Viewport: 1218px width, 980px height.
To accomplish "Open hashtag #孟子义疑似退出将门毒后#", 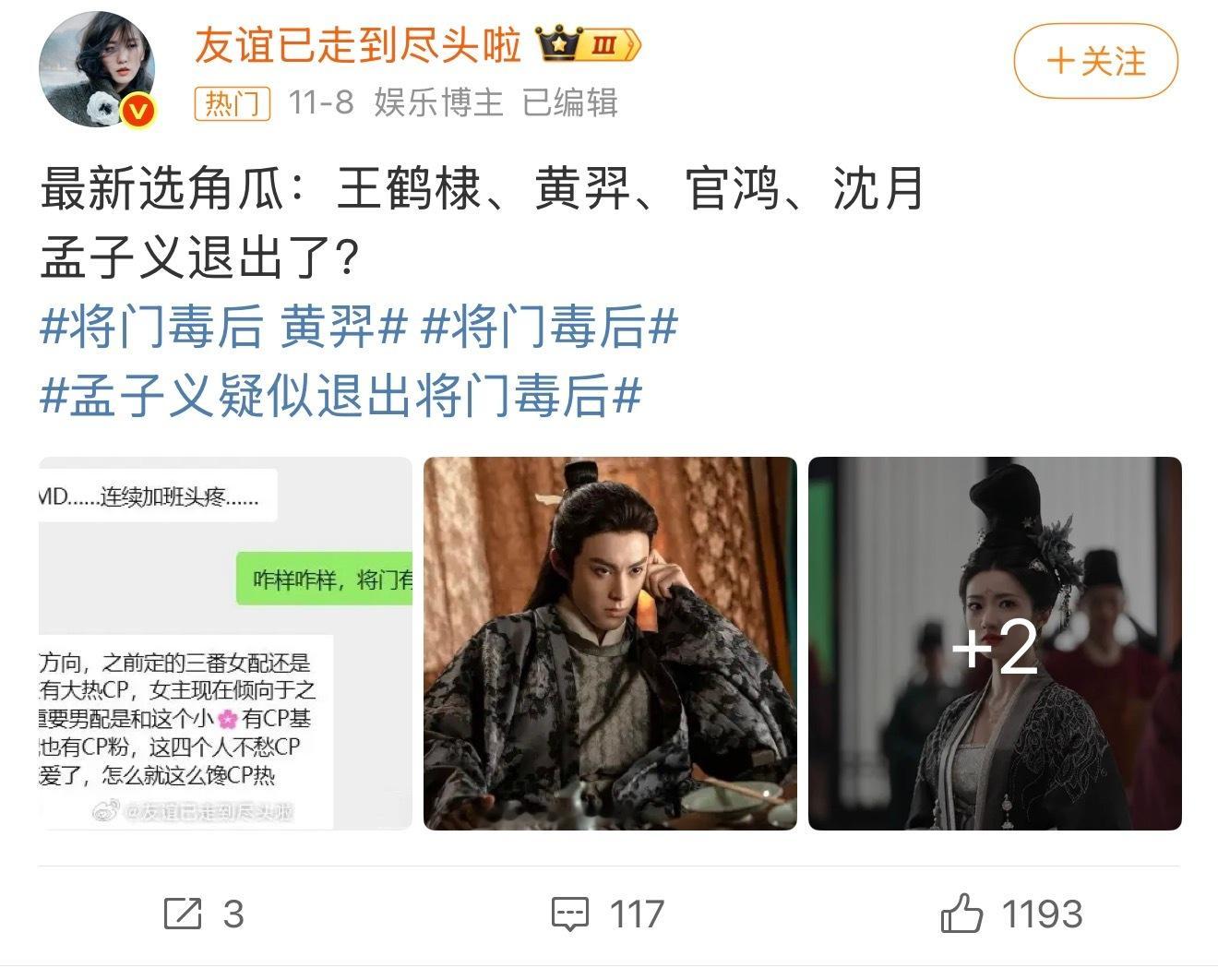I will pos(341,396).
